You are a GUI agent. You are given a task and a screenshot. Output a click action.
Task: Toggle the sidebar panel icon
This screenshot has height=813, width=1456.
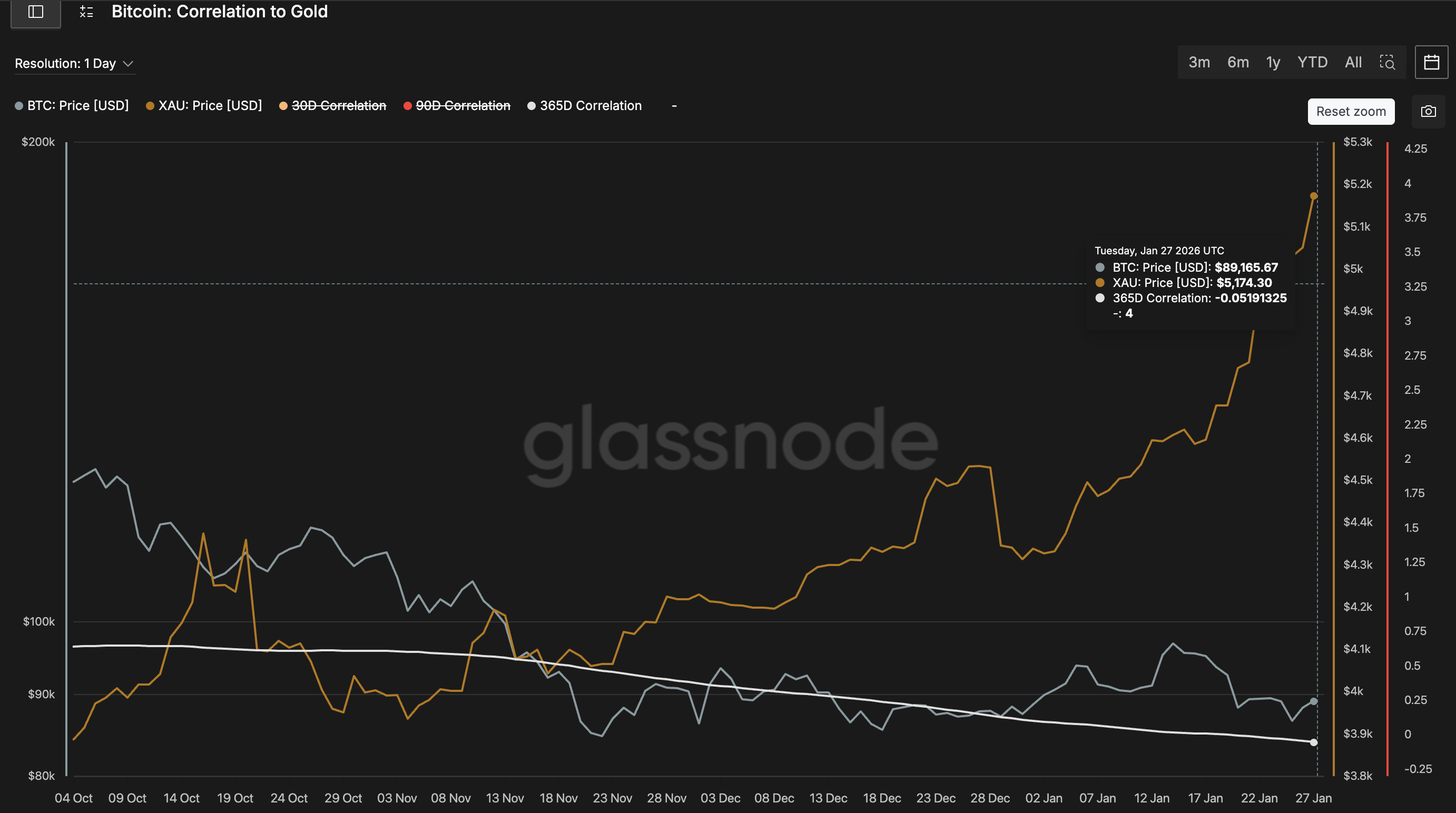[36, 12]
